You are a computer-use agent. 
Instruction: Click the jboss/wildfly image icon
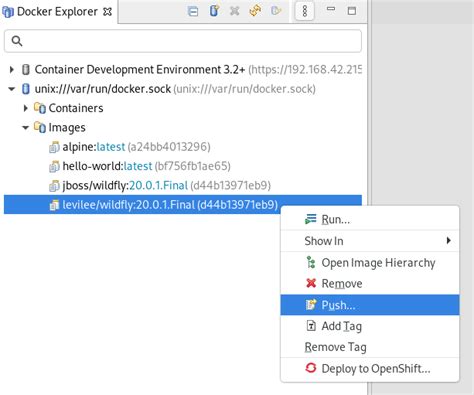[x=54, y=186]
